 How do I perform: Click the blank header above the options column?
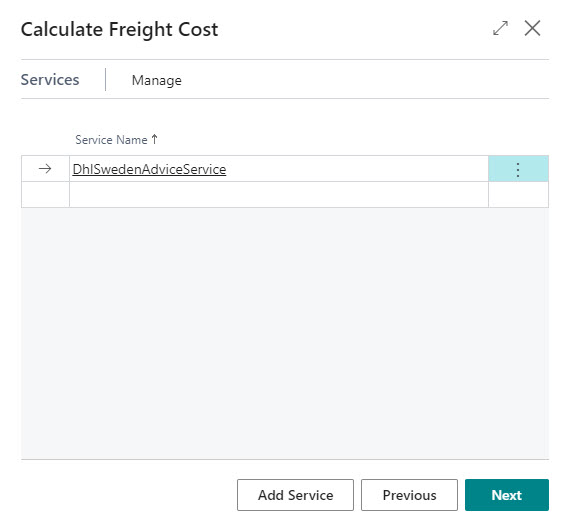tap(518, 140)
